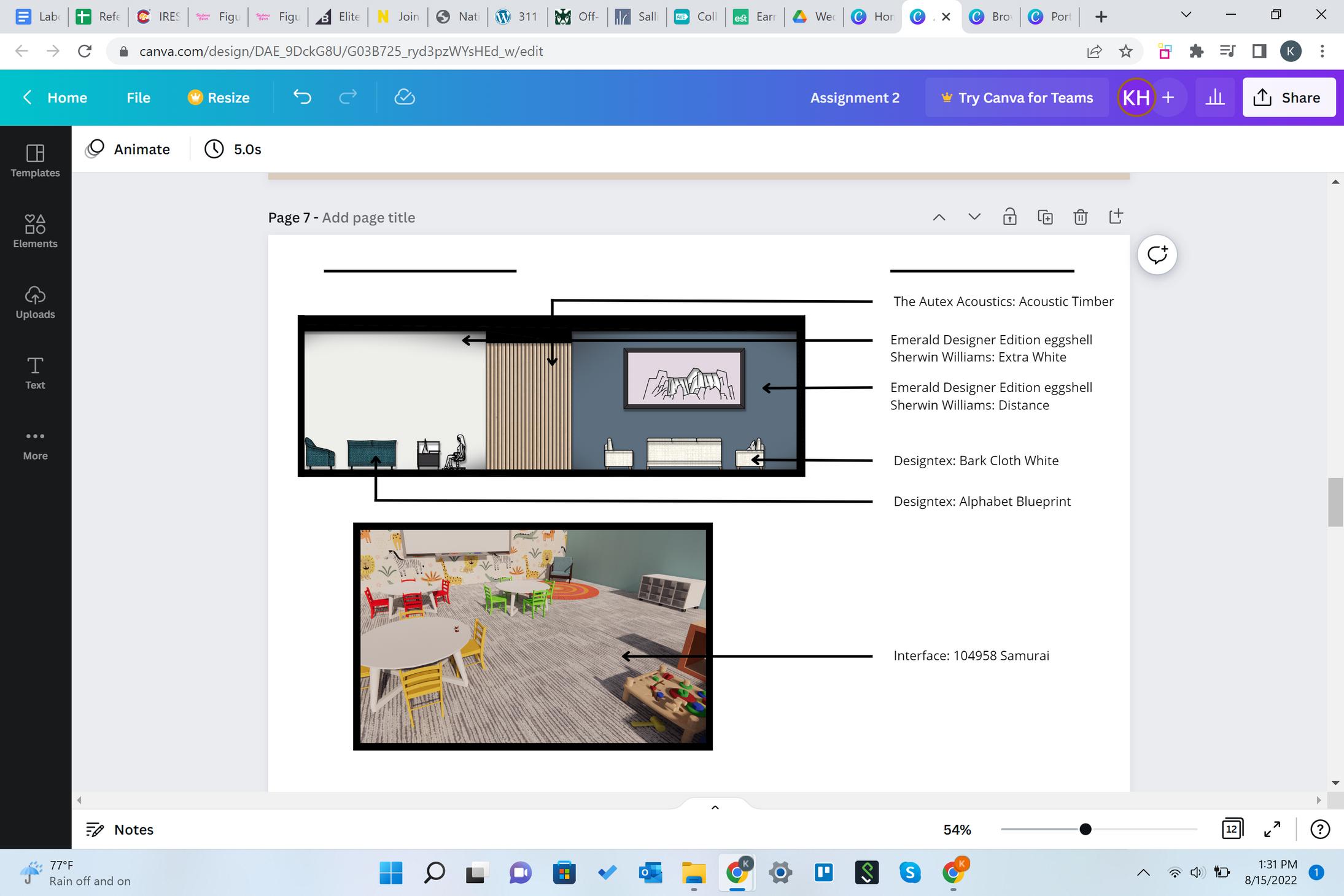Toggle grid view with page count icon
The width and height of the screenshot is (1344, 896).
click(x=1232, y=829)
